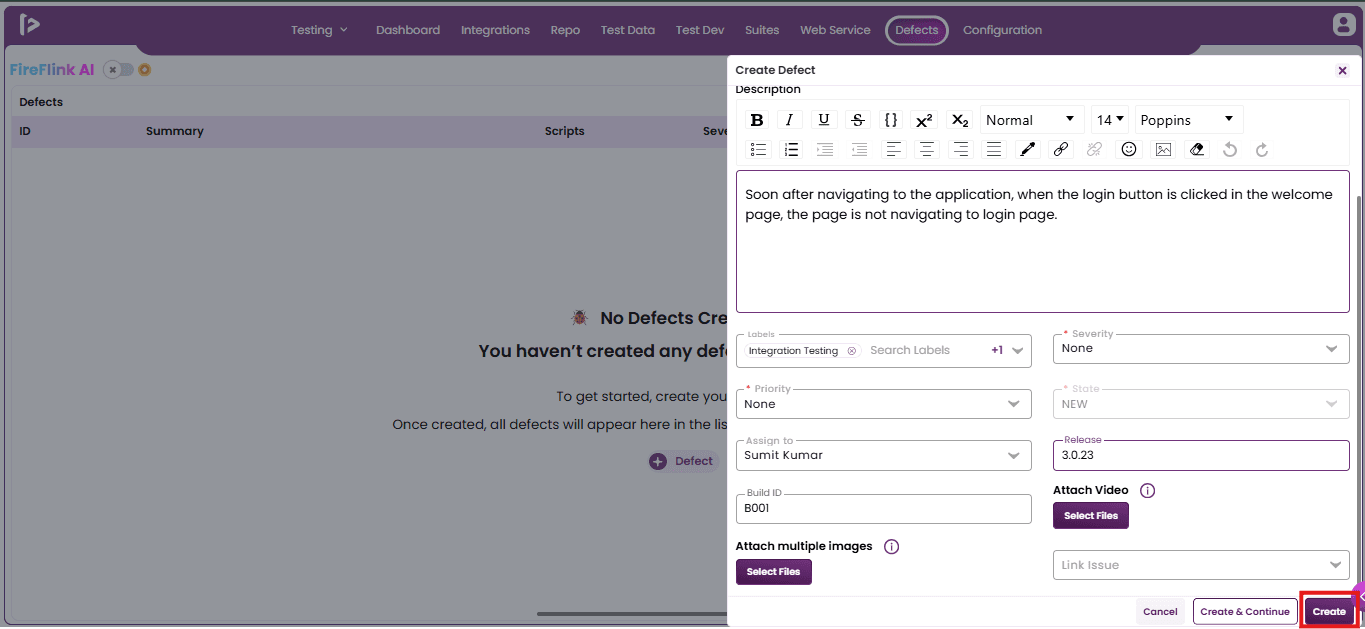This screenshot has height=629, width=1365.
Task: Apply strikethrough in the description editor
Action: (858, 120)
